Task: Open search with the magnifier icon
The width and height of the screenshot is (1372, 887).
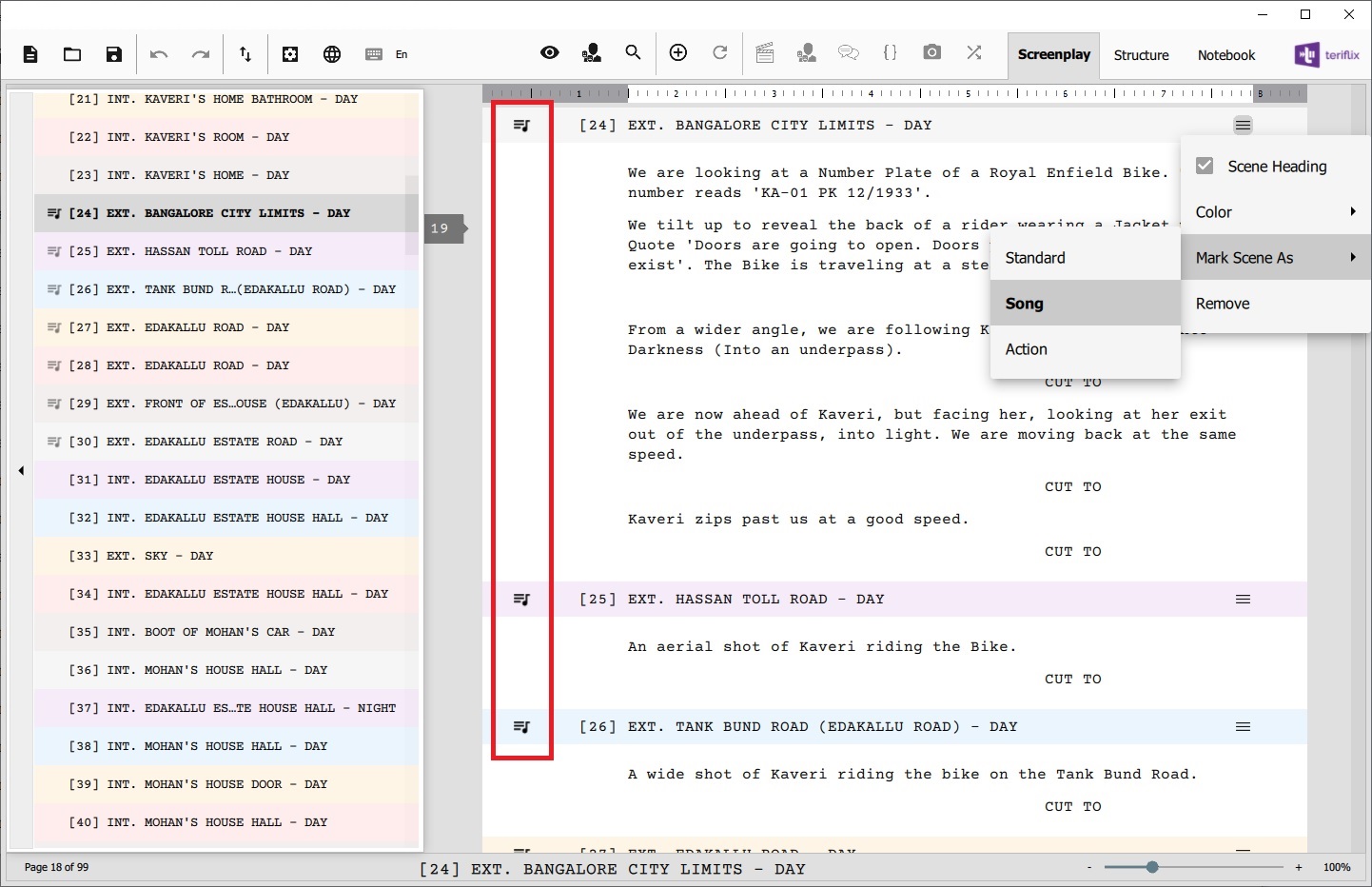Action: [x=633, y=52]
